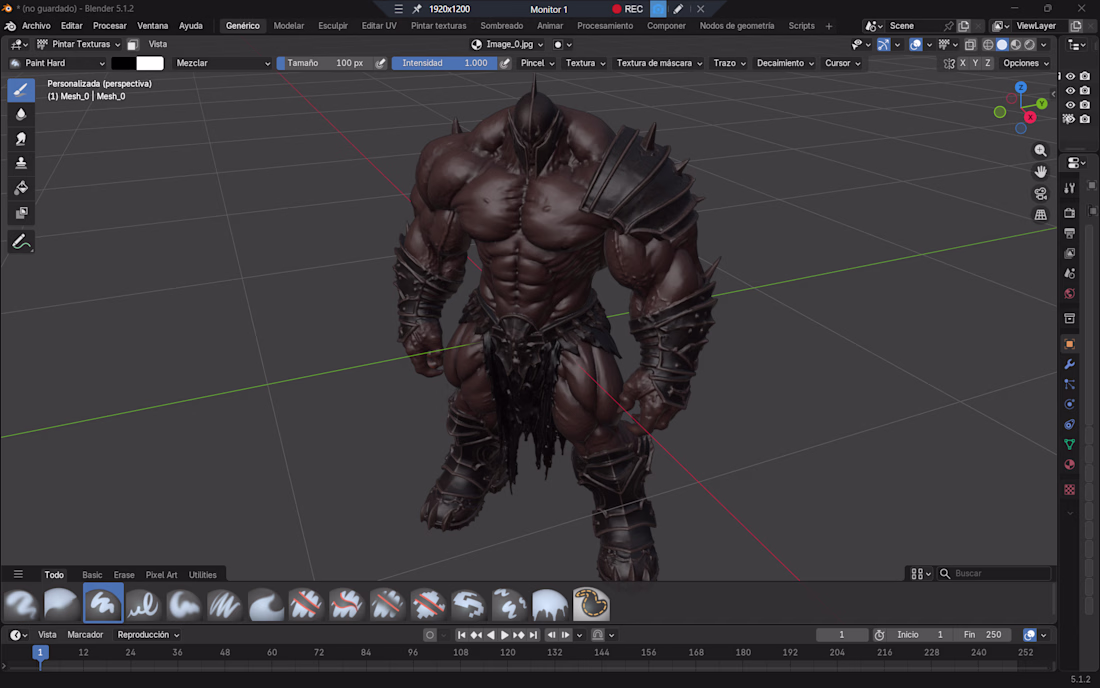Screen dimensions: 1100x688
Task: Select the Draw brush tool in toolbar
Action: 21,90
